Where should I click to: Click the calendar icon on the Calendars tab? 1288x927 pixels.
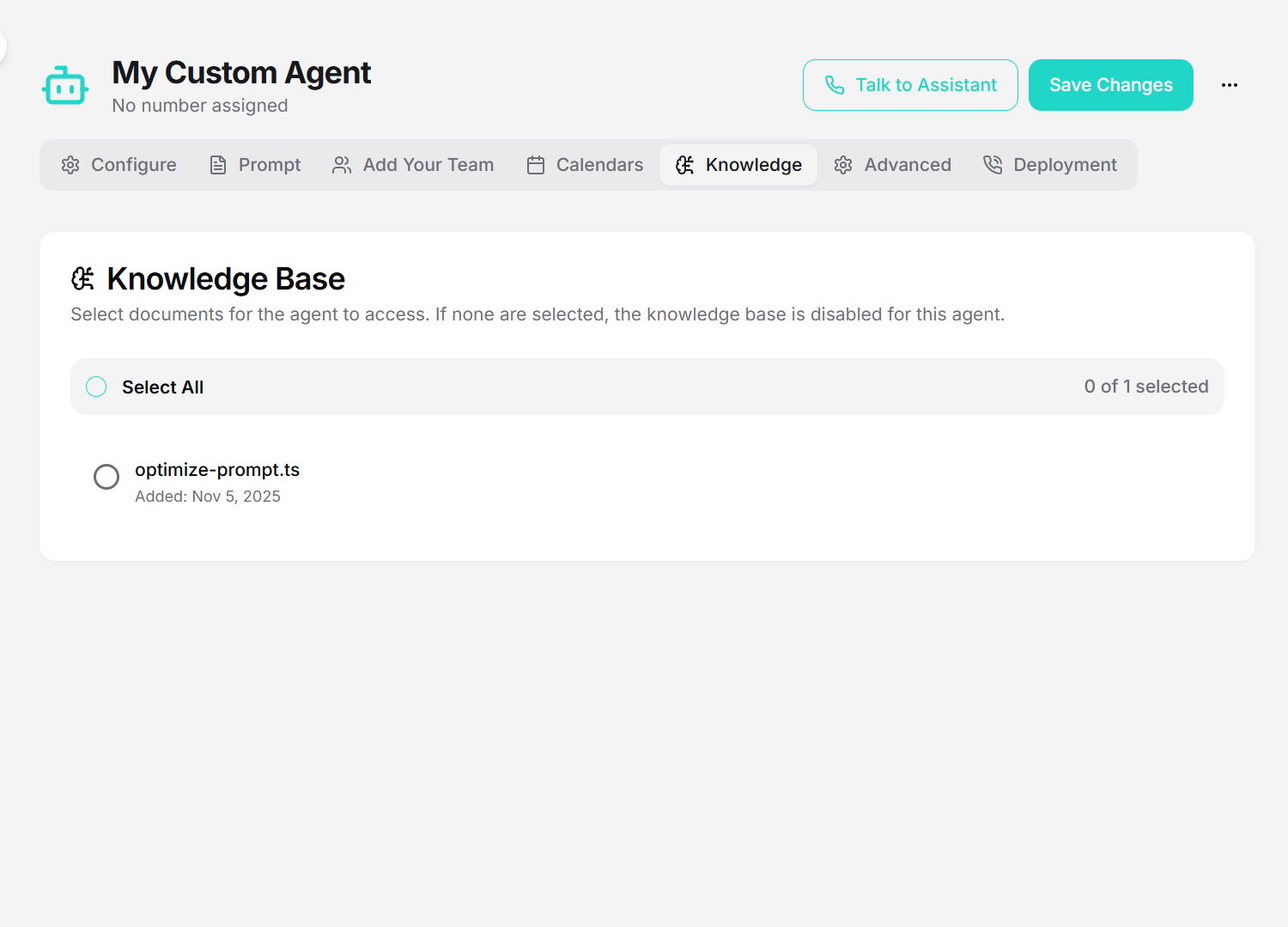535,164
